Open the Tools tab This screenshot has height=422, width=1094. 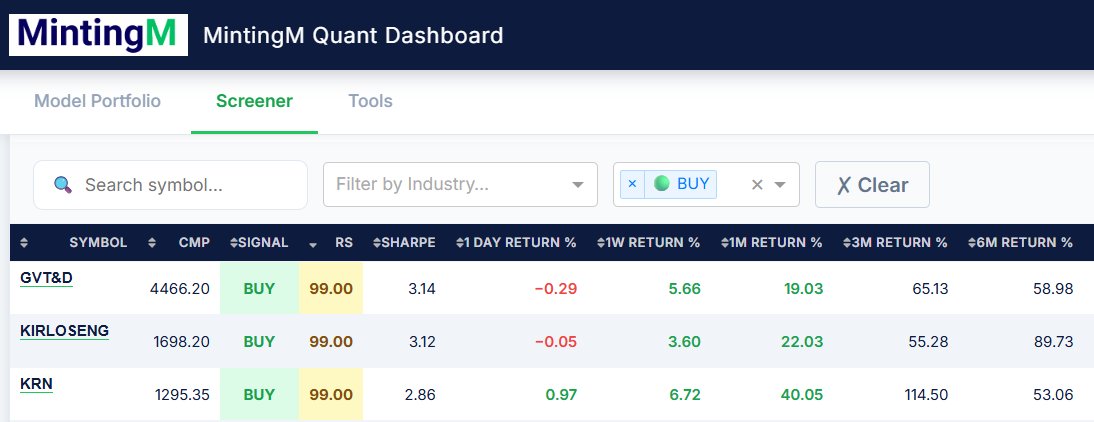tap(370, 101)
